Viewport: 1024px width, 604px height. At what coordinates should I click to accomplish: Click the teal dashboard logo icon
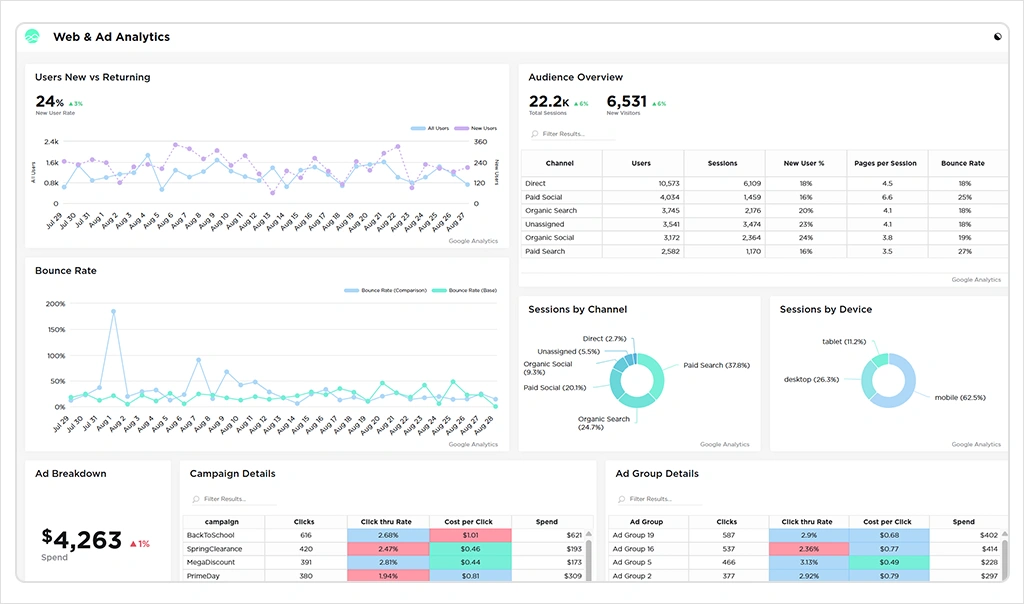33,37
